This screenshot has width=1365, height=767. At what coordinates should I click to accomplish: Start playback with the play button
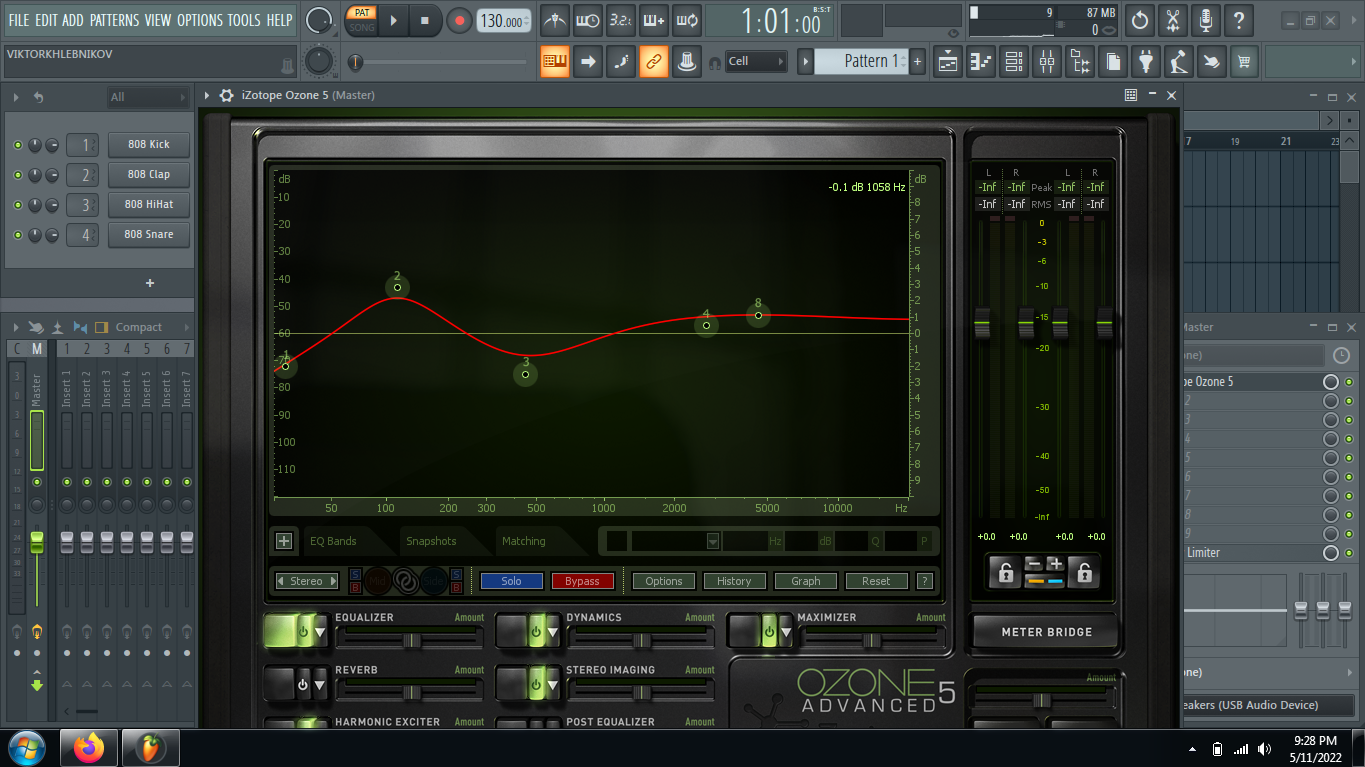(x=393, y=20)
